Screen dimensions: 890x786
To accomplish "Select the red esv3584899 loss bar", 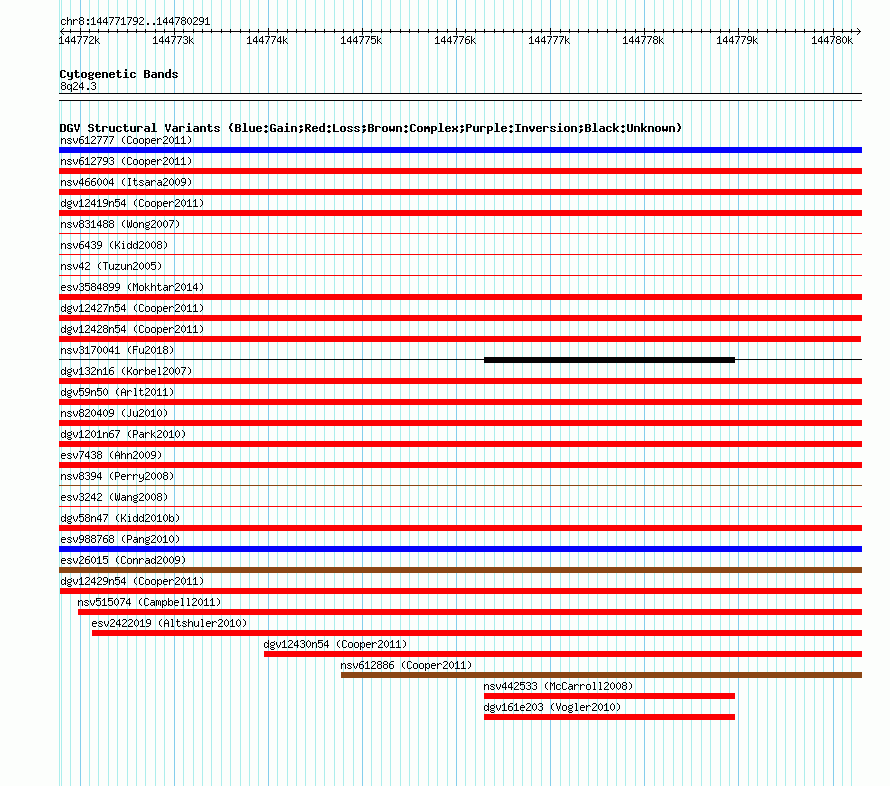I will 460,297.
